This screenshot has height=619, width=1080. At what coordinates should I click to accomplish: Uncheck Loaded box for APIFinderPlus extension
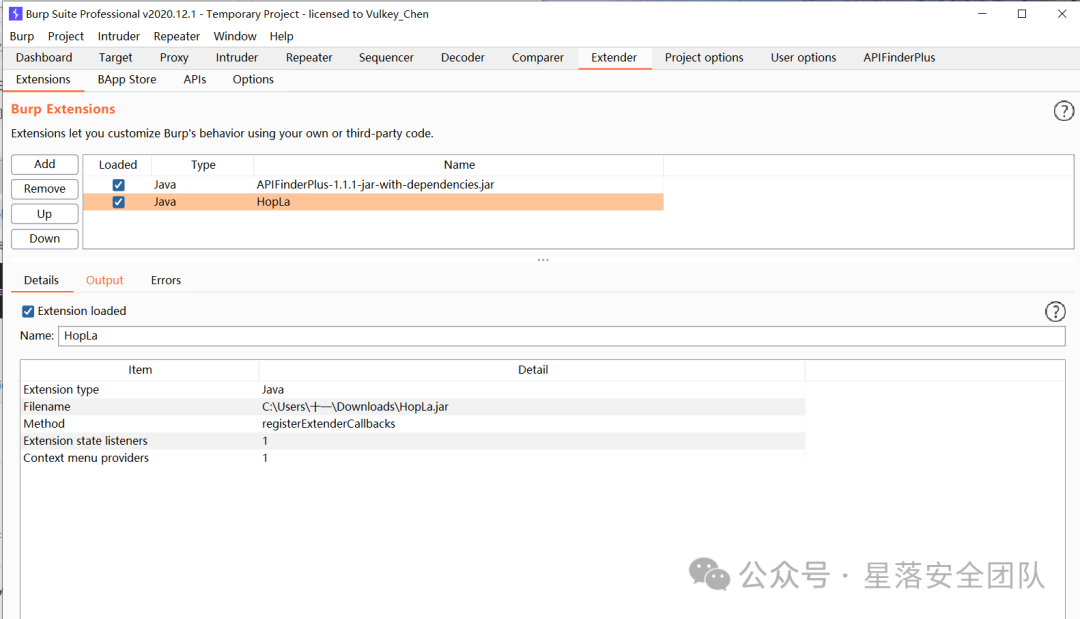[118, 185]
